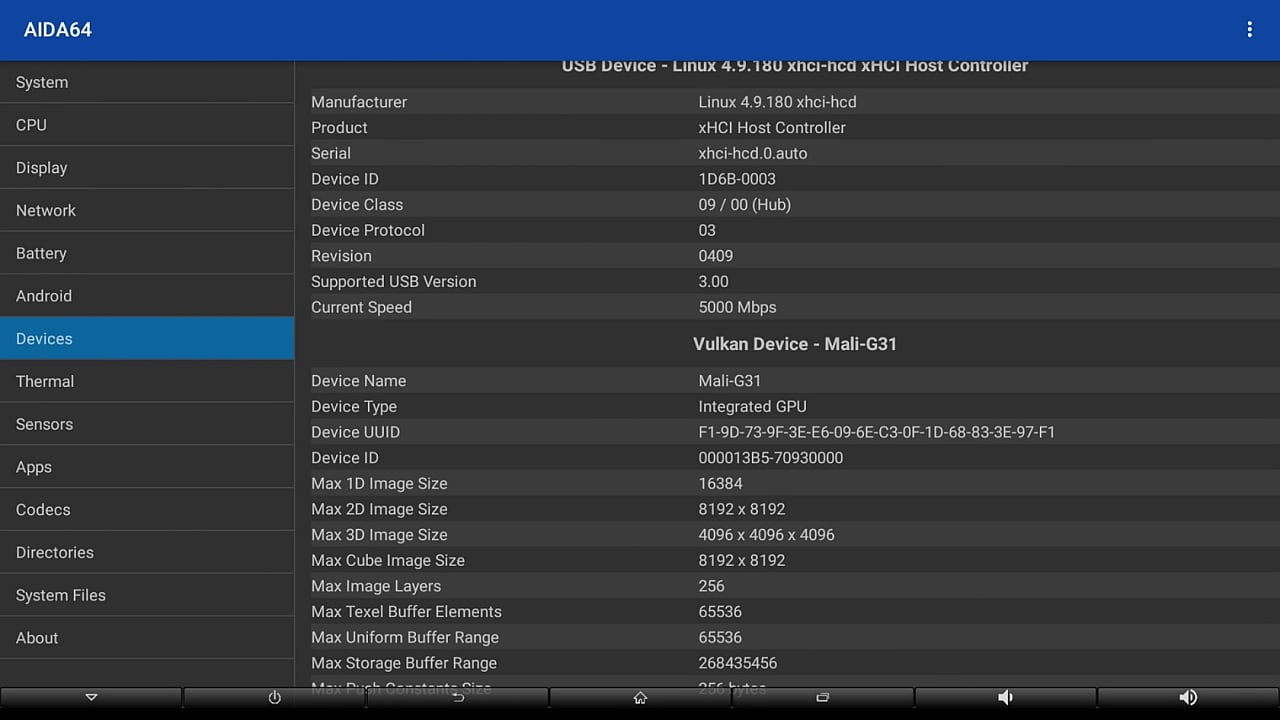Select the 000013B5-70930000 device ID value
This screenshot has width=1280, height=720.
[771, 458]
